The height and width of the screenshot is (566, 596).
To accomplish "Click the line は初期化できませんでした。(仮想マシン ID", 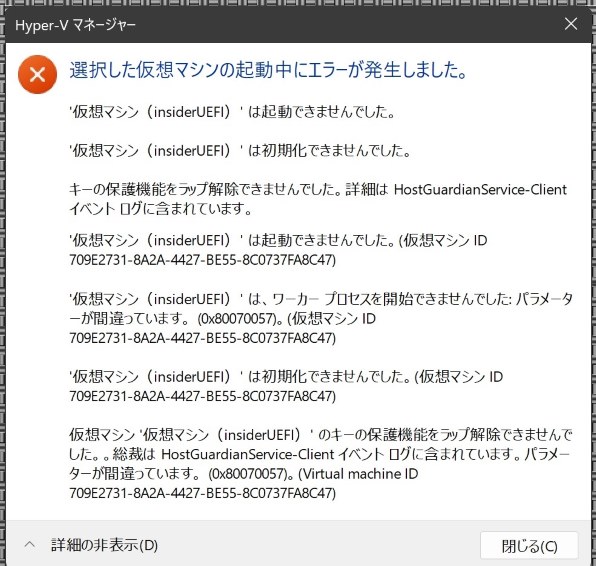I will 286,377.
